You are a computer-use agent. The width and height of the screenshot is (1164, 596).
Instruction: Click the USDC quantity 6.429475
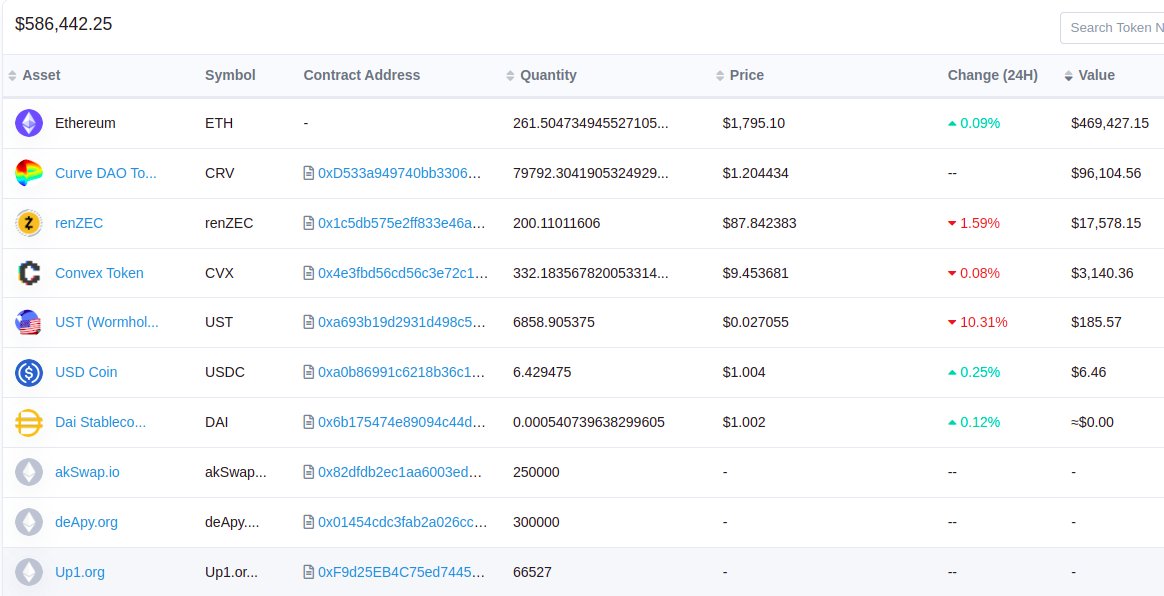(542, 372)
